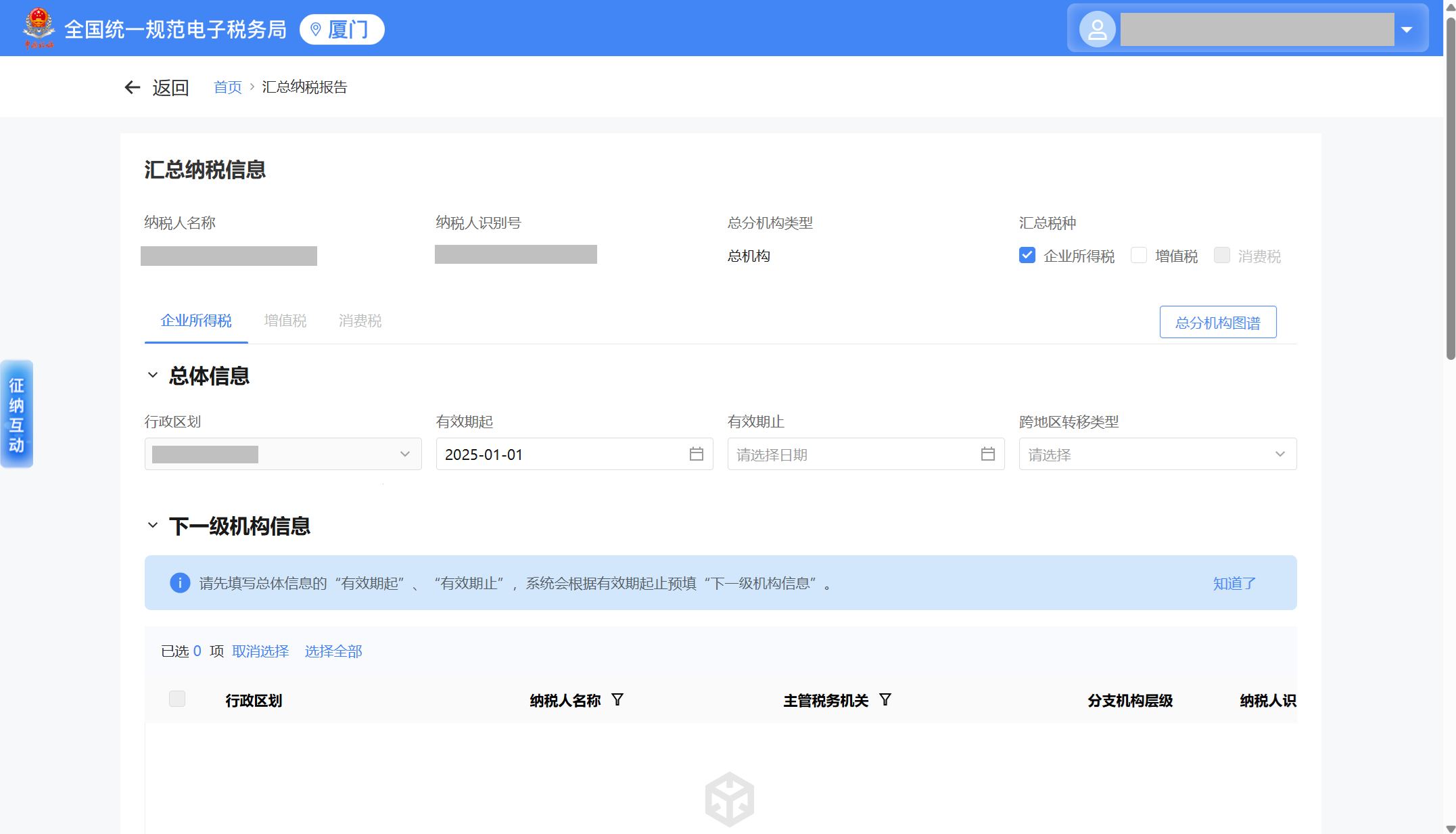Click the user avatar icon in header
Screen dimensions: 1456x834
pos(1097,29)
